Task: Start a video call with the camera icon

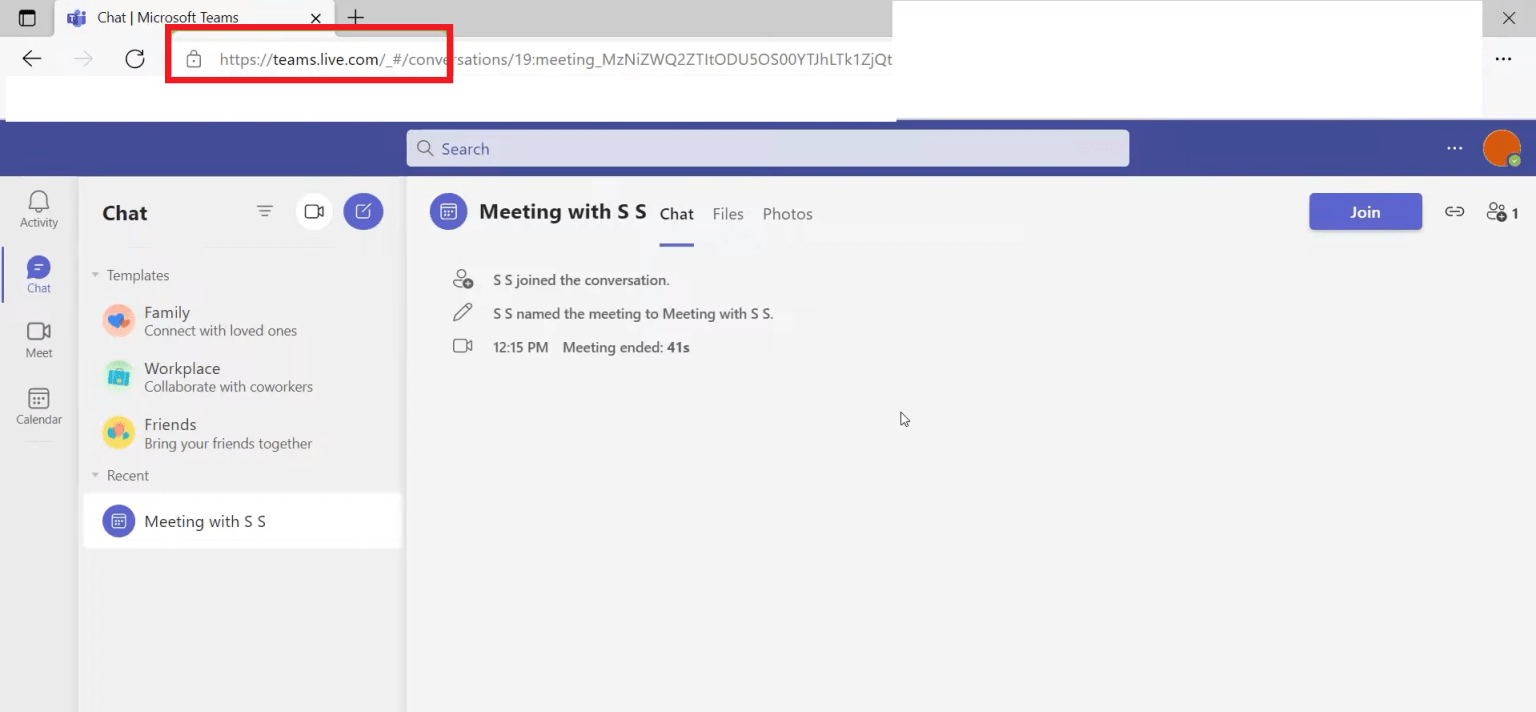Action: pos(314,211)
